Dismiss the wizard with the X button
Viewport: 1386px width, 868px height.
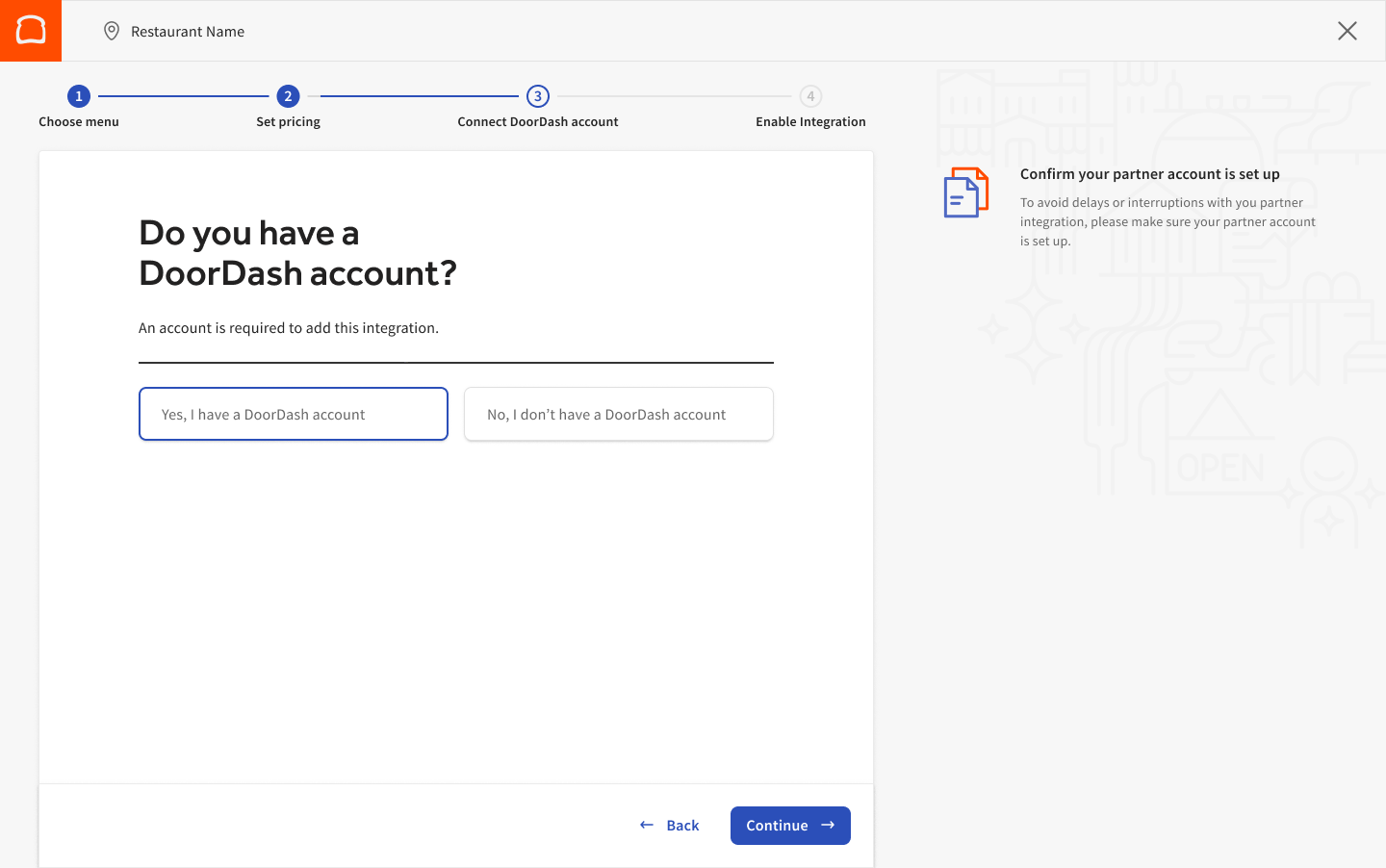[1347, 30]
